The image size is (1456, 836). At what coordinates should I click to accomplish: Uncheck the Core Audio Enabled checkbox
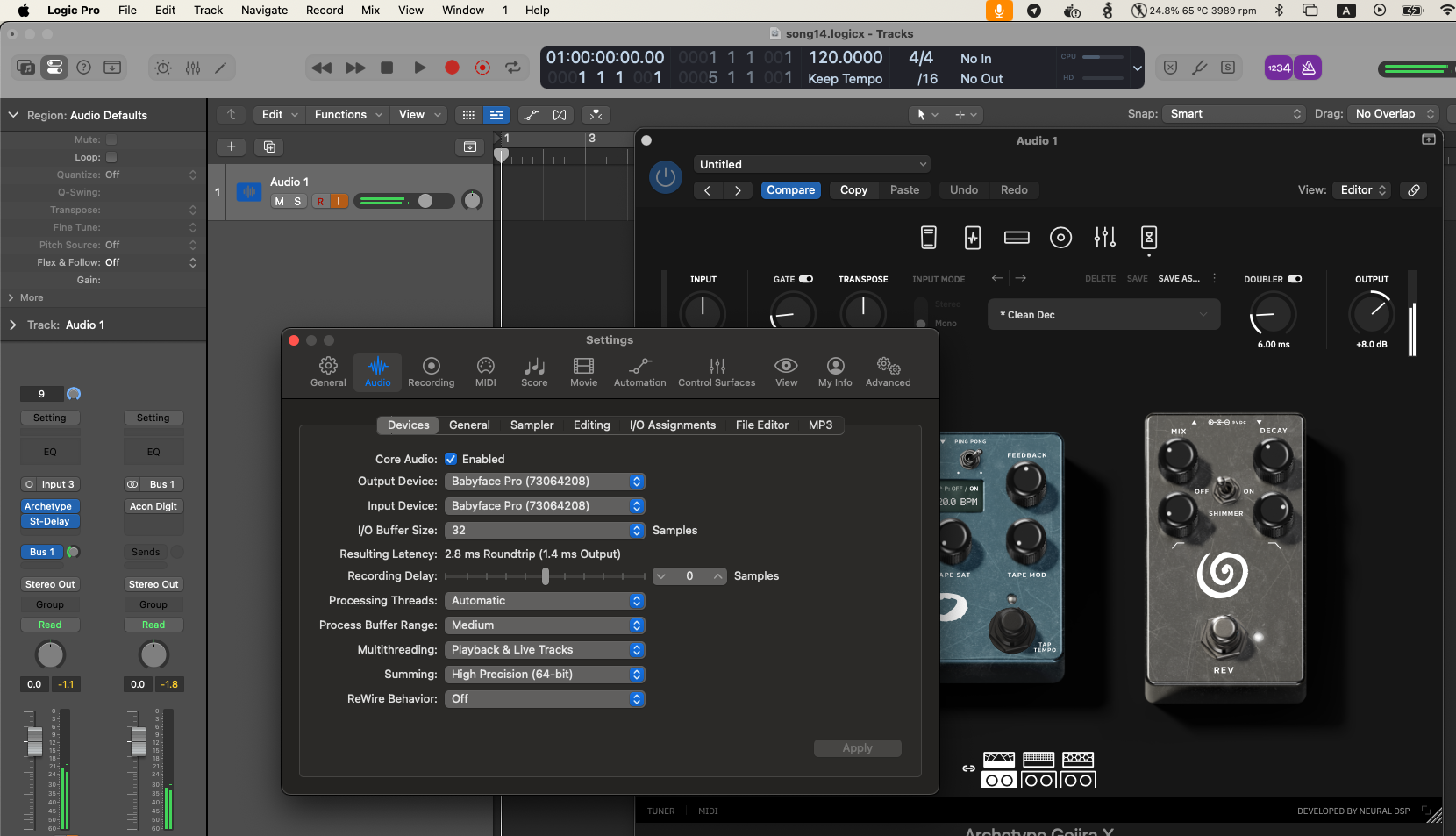(x=451, y=459)
